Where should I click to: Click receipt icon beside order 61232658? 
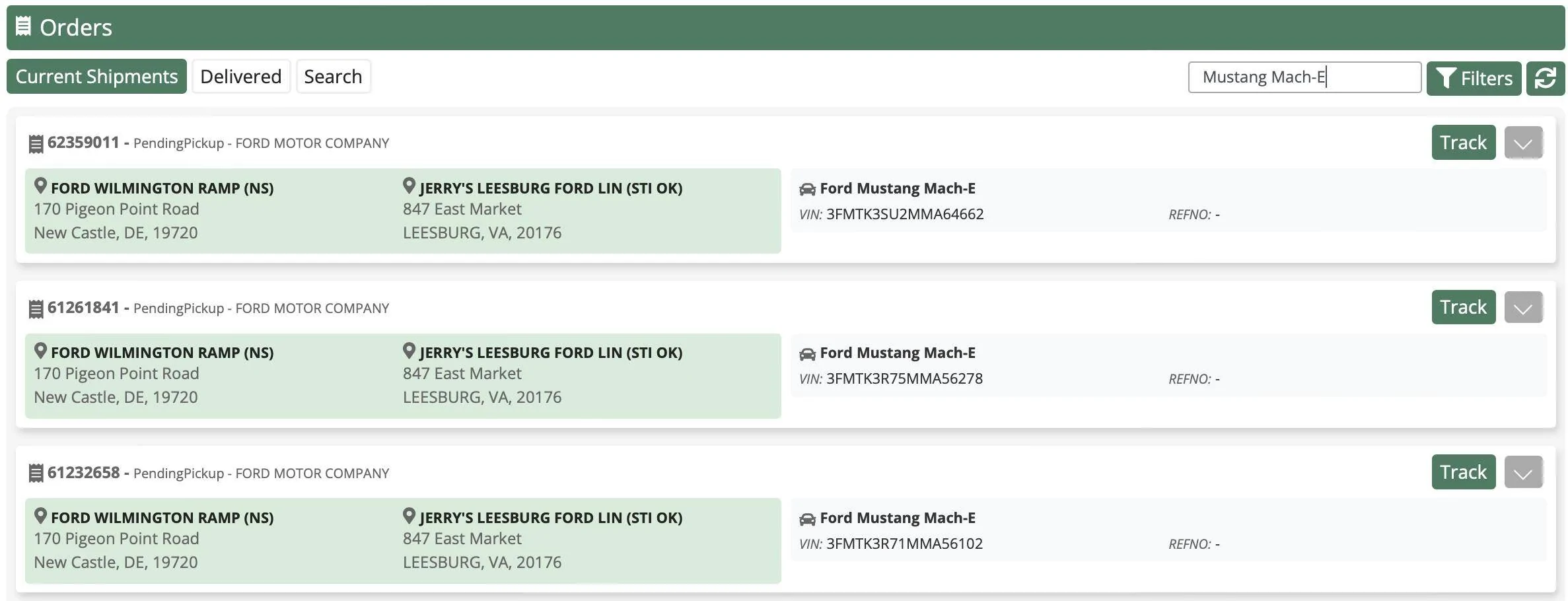pyautogui.click(x=36, y=473)
